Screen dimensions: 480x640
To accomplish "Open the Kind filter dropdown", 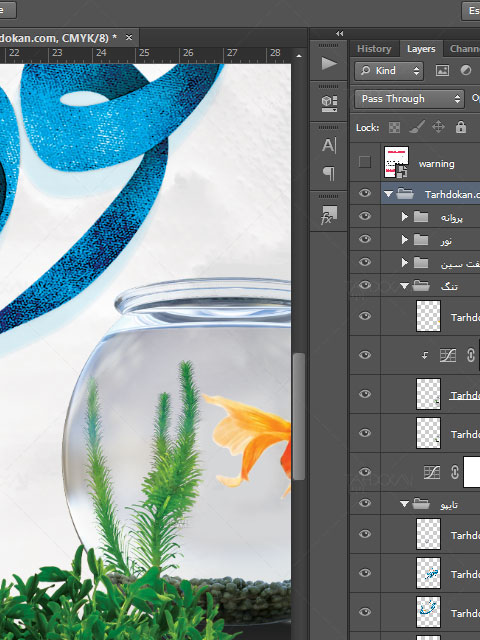I will (389, 71).
